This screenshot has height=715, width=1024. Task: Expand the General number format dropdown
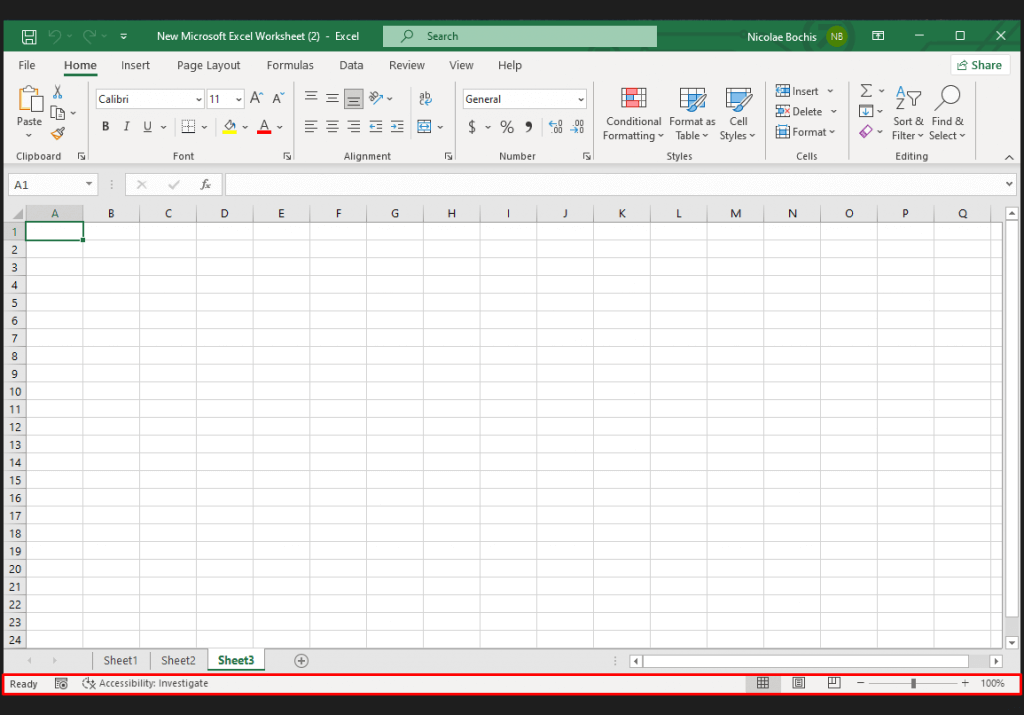click(x=580, y=99)
